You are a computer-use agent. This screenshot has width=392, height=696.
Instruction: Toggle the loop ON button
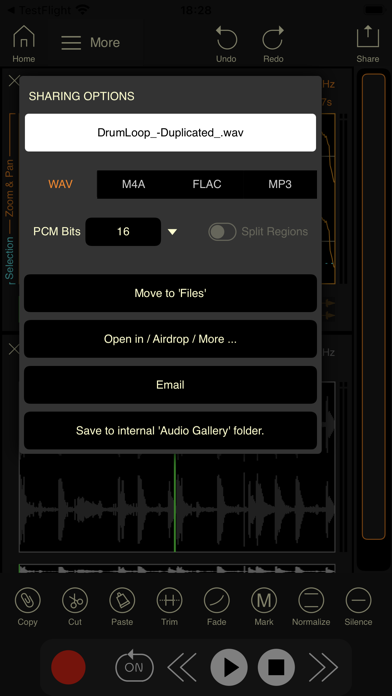point(134,667)
